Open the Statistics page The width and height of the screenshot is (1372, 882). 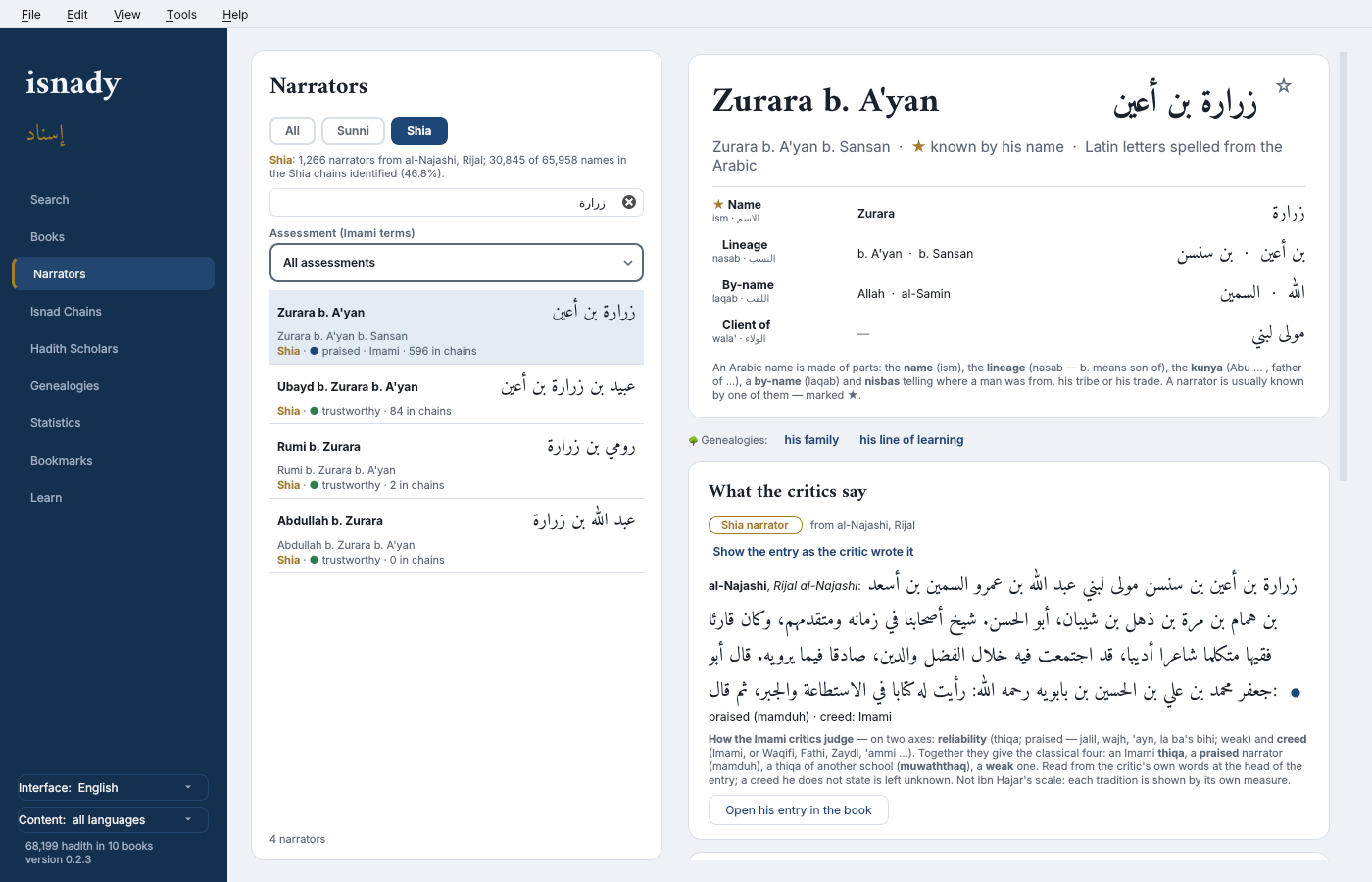(x=114, y=423)
